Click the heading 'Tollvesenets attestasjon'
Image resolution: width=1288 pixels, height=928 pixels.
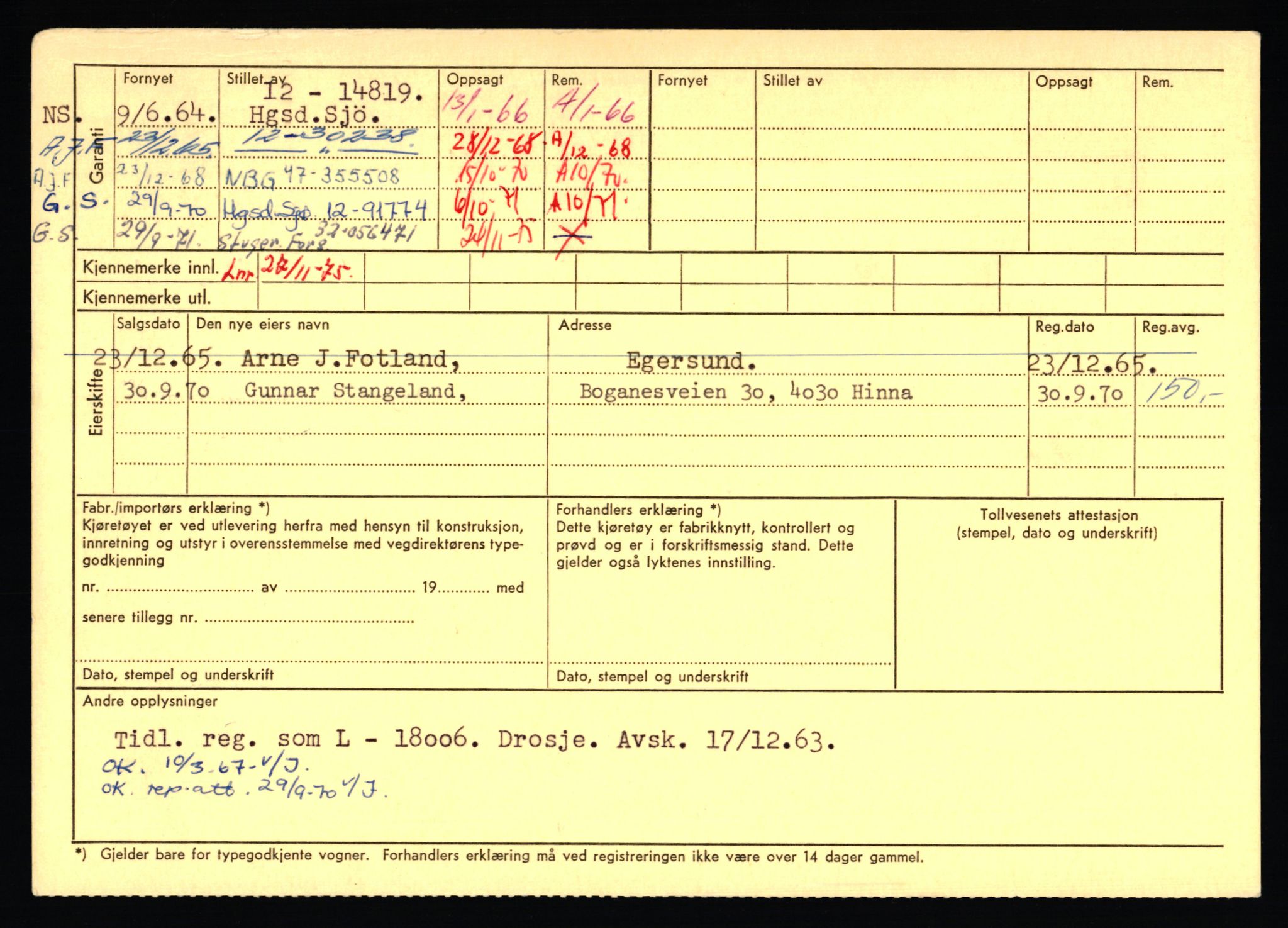[x=1058, y=515]
